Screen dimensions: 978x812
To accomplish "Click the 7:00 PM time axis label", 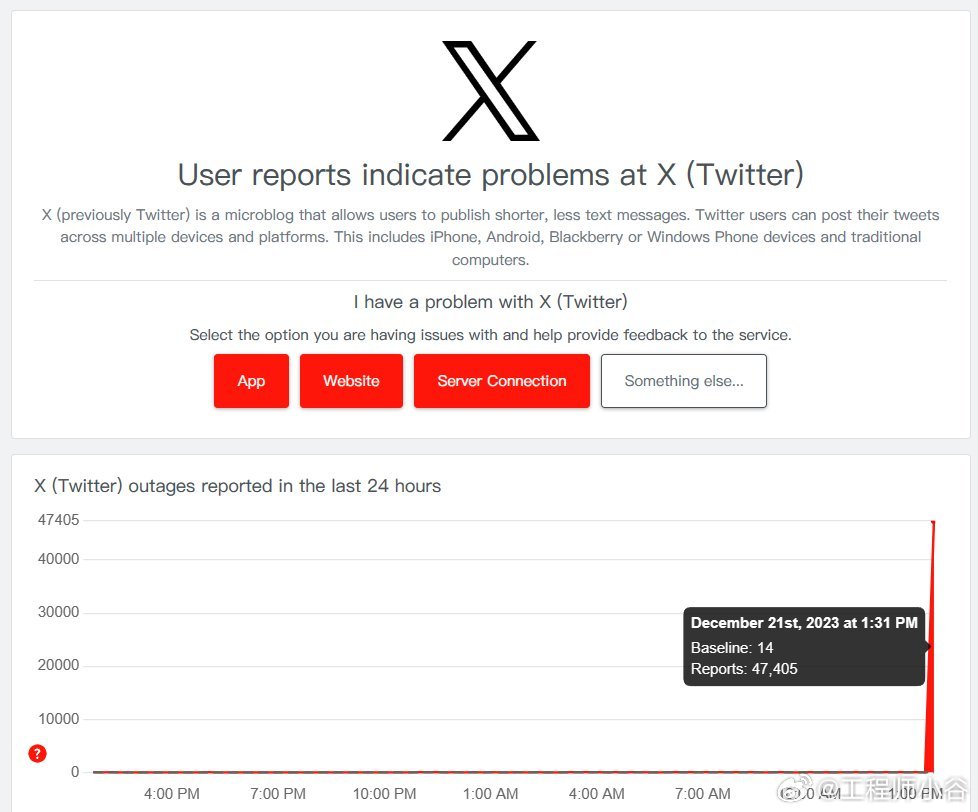I will coord(278,794).
